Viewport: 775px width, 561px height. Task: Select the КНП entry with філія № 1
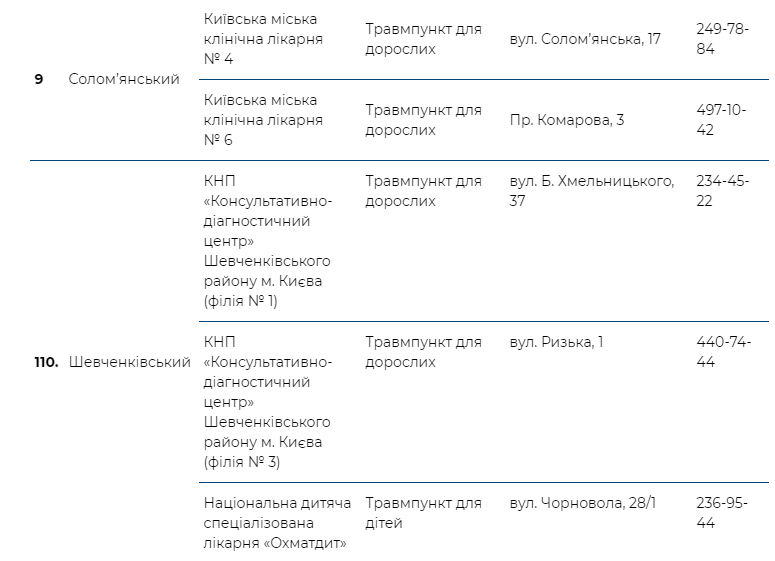(x=267, y=241)
